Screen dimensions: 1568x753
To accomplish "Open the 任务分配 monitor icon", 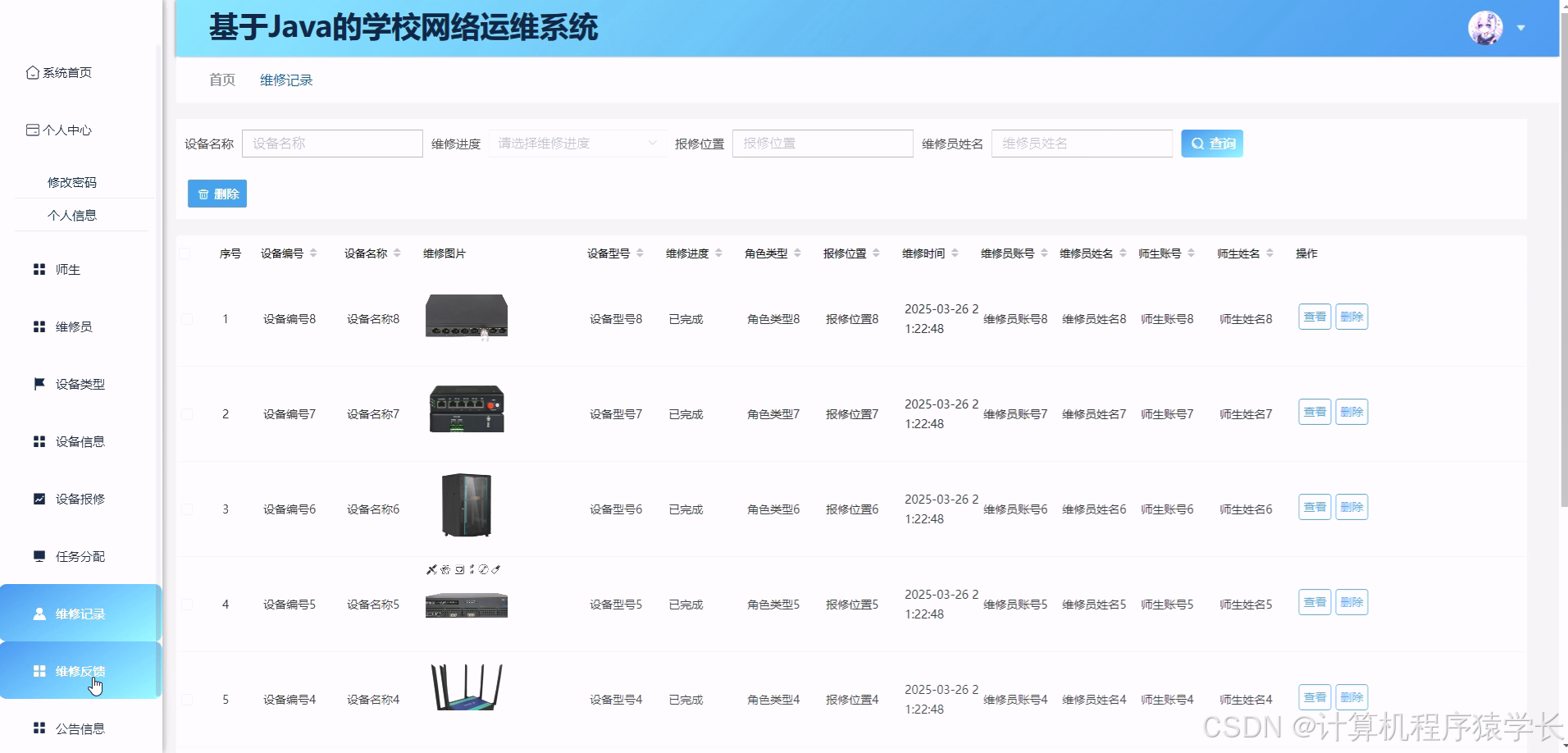I will point(39,556).
